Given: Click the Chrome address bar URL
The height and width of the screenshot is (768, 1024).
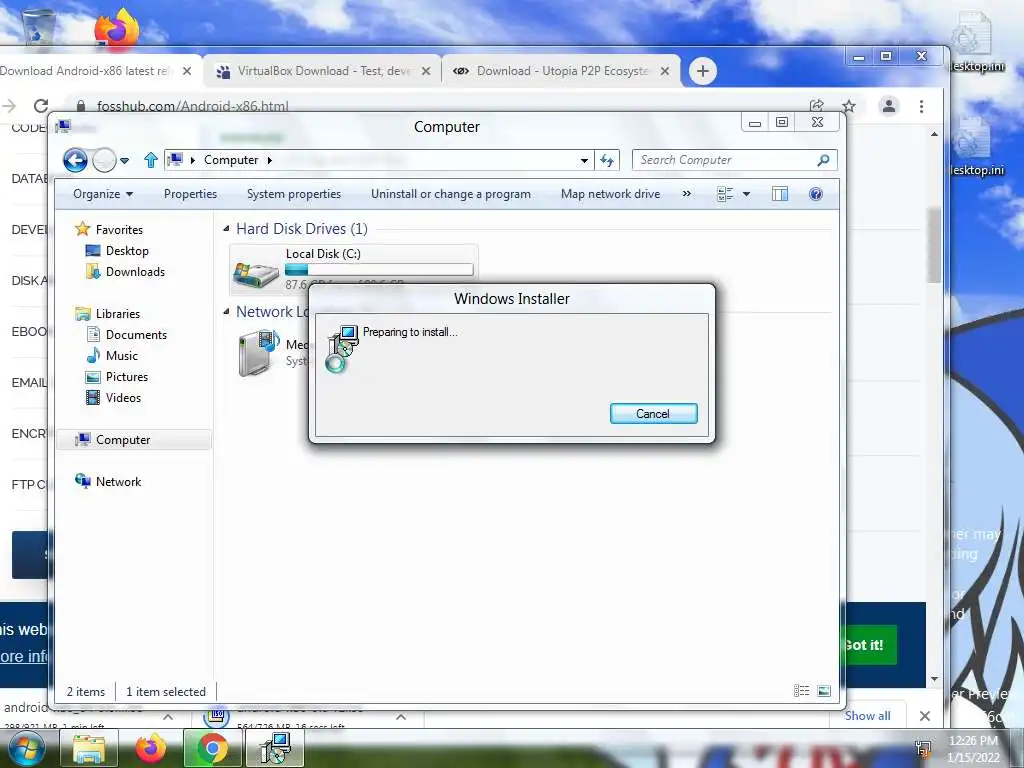Looking at the screenshot, I should tap(193, 106).
